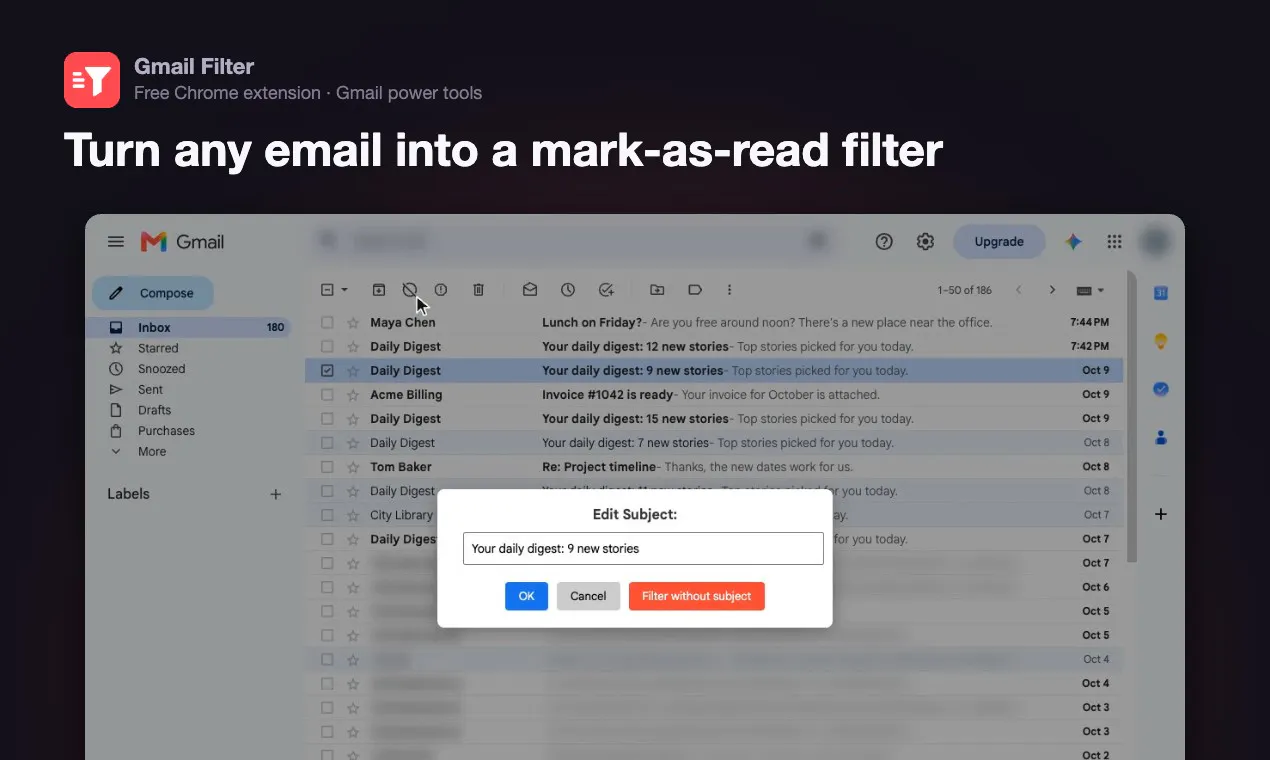Image resolution: width=1270 pixels, height=760 pixels.
Task: Go to newer page arrow
Action: (x=1019, y=290)
